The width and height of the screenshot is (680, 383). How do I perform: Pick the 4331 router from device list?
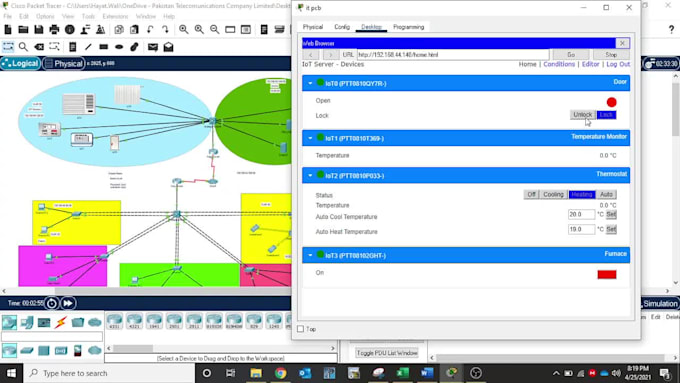pos(114,321)
